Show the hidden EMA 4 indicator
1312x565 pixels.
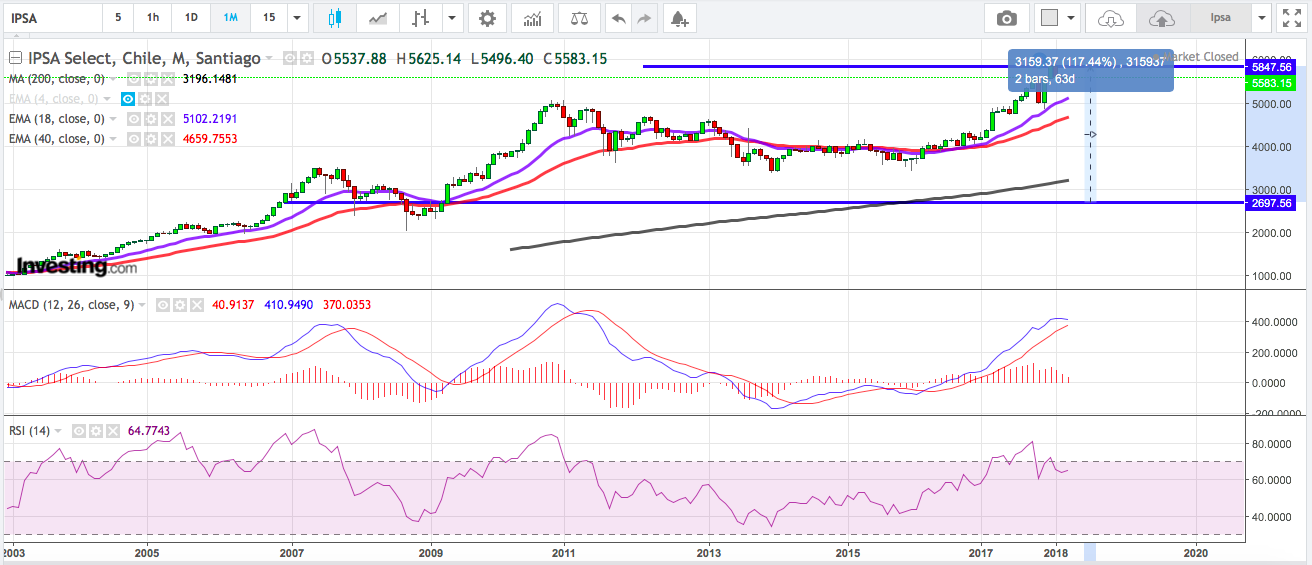click(128, 99)
